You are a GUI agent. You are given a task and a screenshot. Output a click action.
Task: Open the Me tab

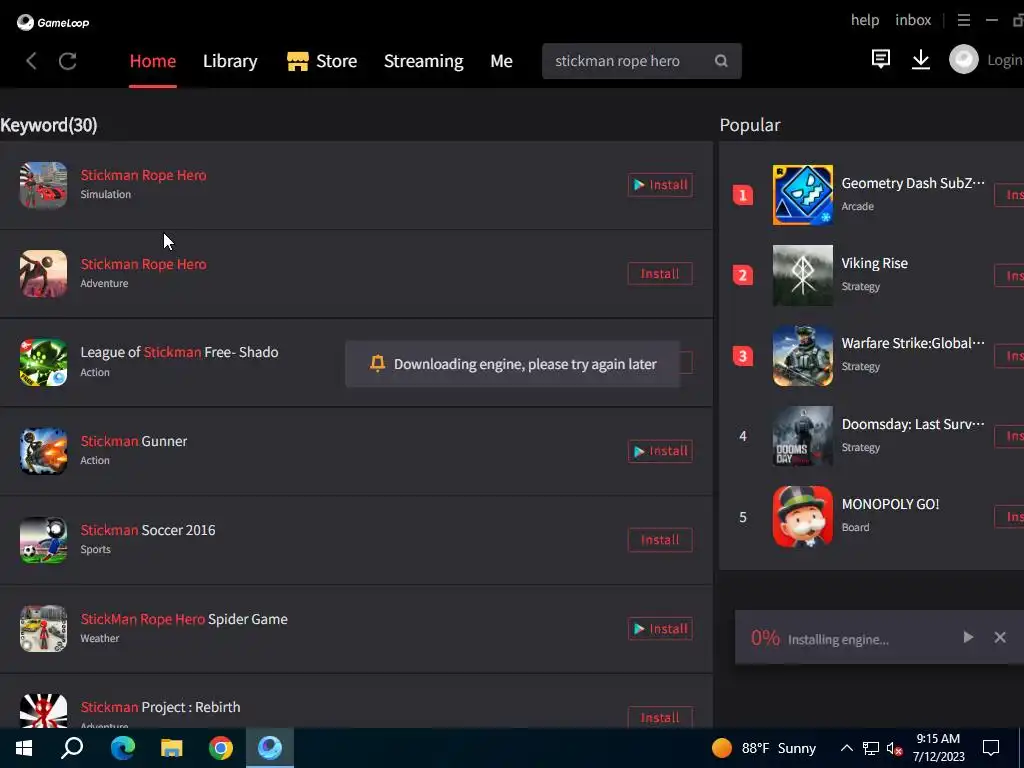[x=501, y=61]
